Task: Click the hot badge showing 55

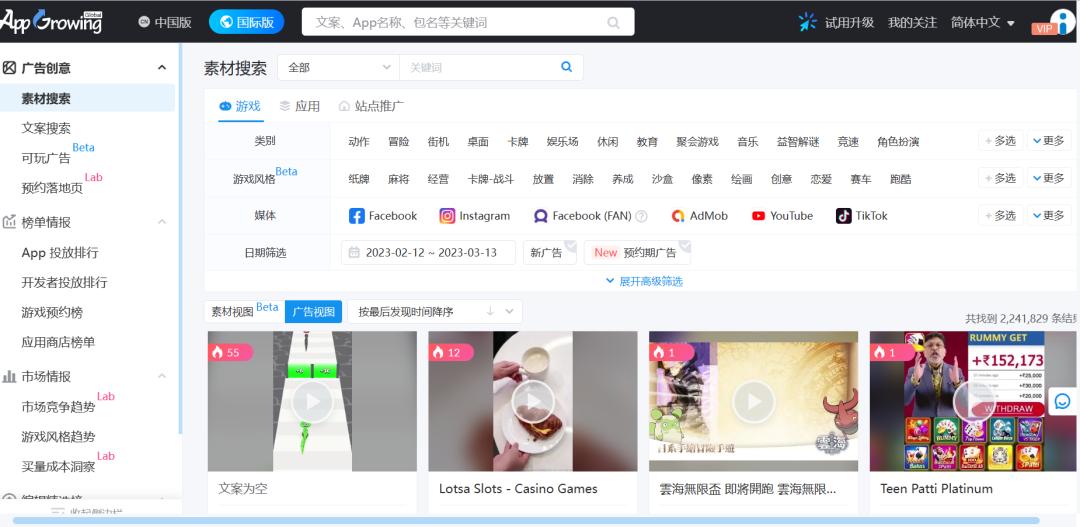Action: click(x=230, y=352)
